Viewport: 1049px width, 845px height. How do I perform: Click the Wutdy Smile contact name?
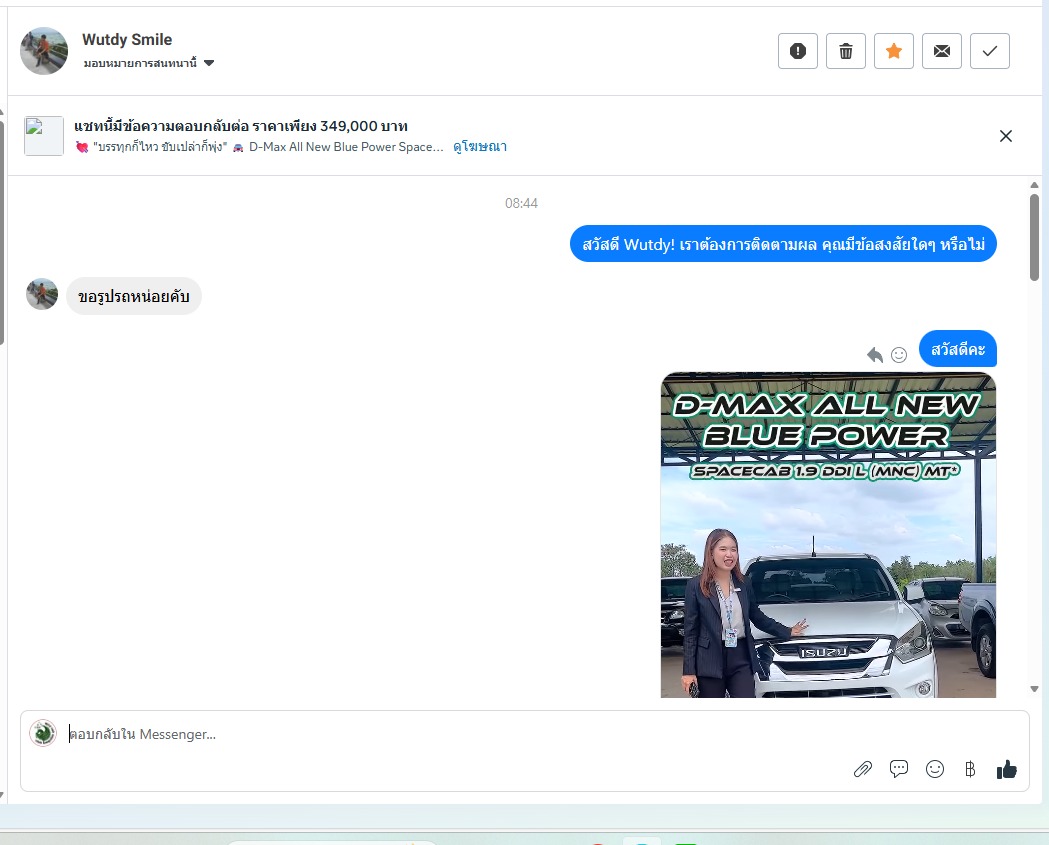127,39
